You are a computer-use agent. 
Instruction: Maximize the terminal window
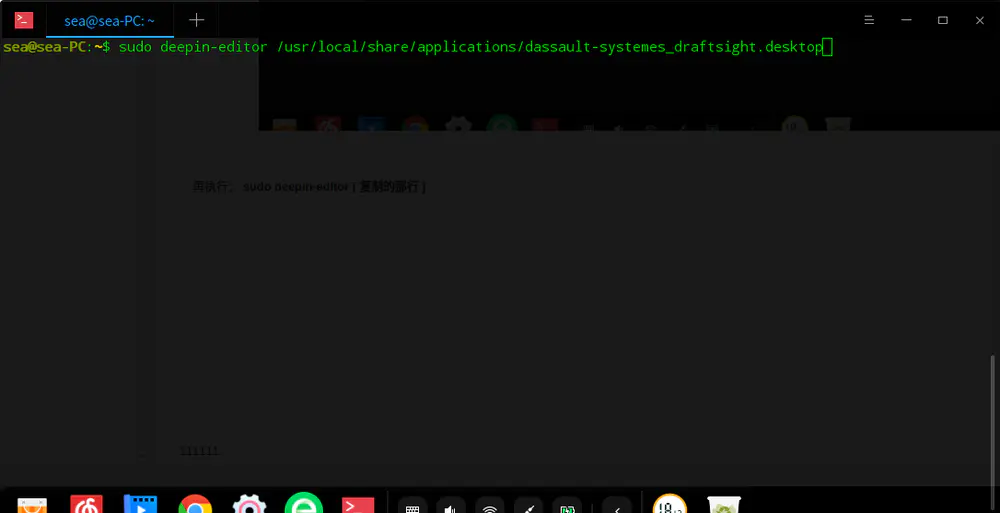pos(942,20)
